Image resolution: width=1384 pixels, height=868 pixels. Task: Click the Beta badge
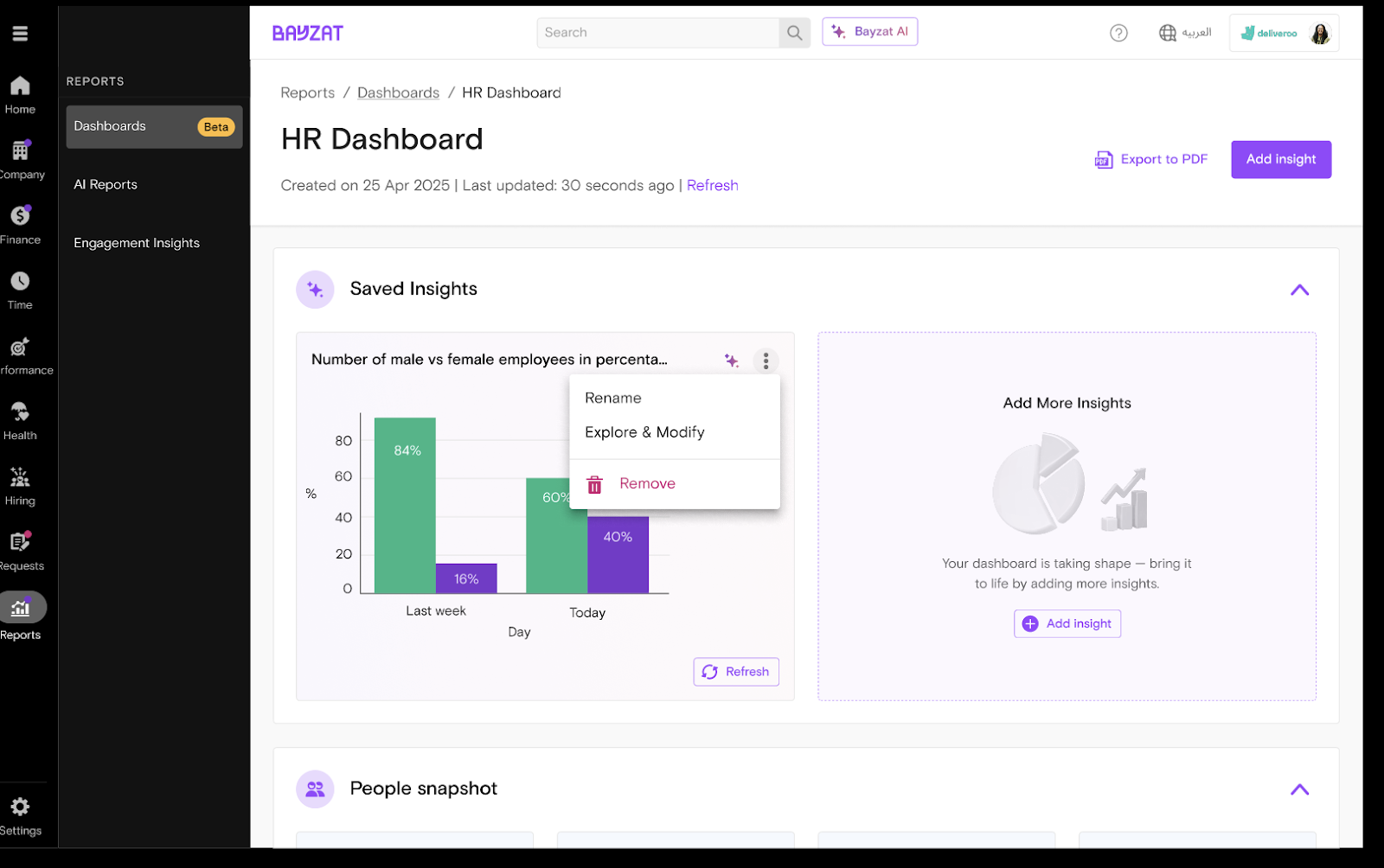(216, 127)
